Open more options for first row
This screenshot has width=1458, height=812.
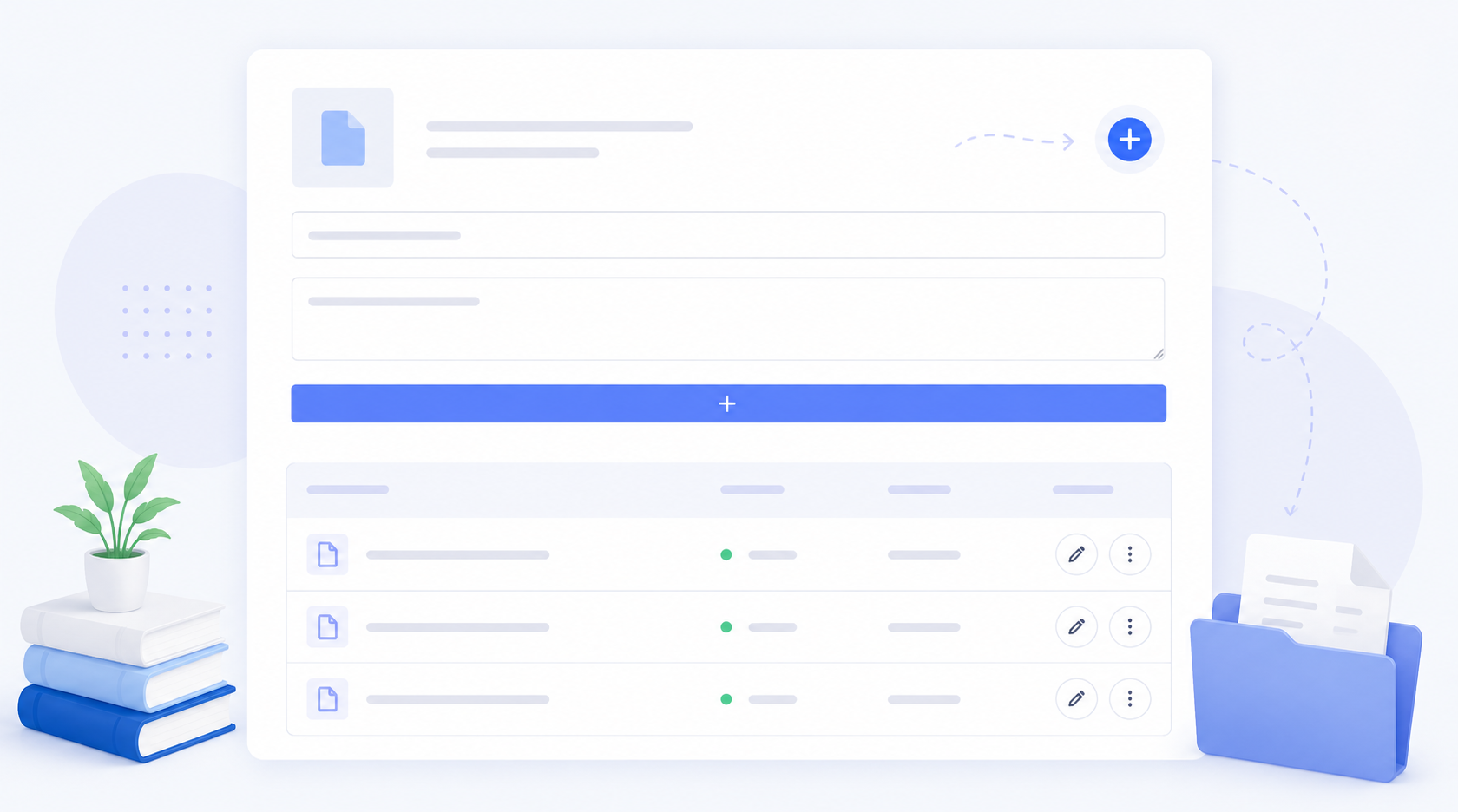point(1130,554)
